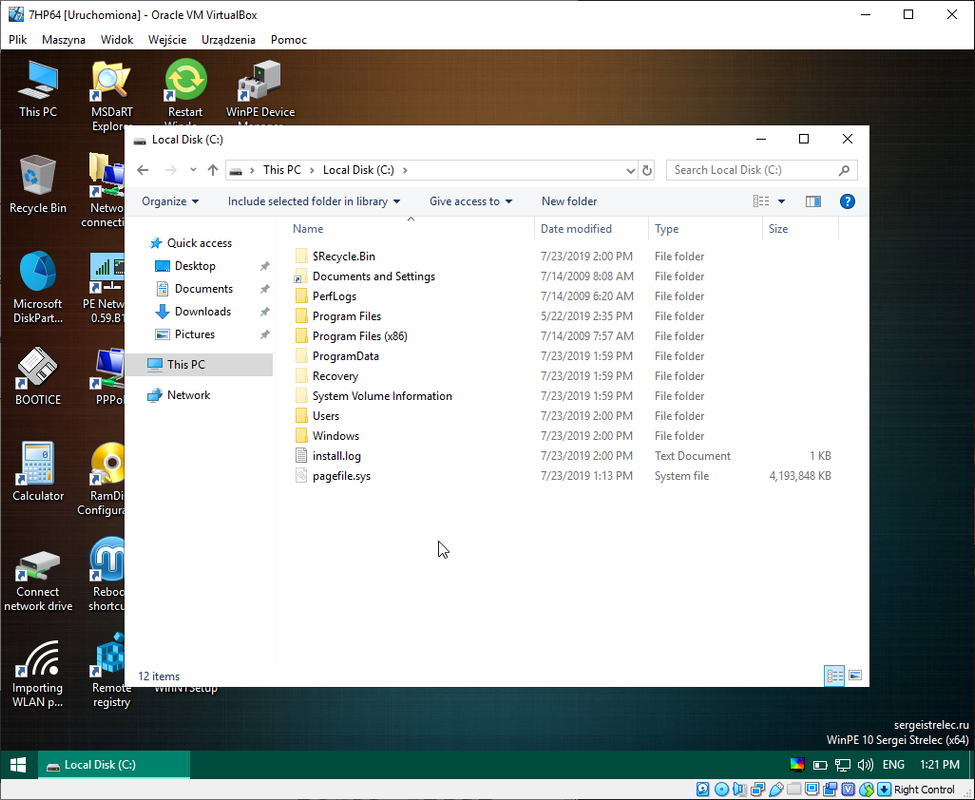Open the Pomoc menu
Image resolution: width=975 pixels, height=800 pixels.
coord(289,40)
